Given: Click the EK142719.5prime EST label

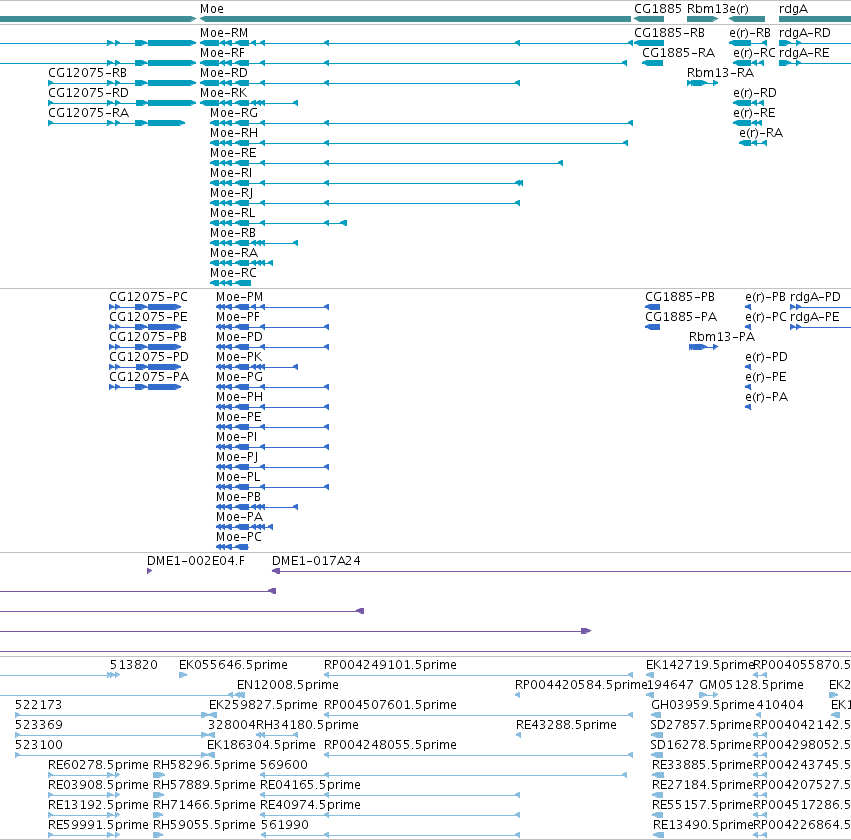Looking at the screenshot, I should 700,665.
